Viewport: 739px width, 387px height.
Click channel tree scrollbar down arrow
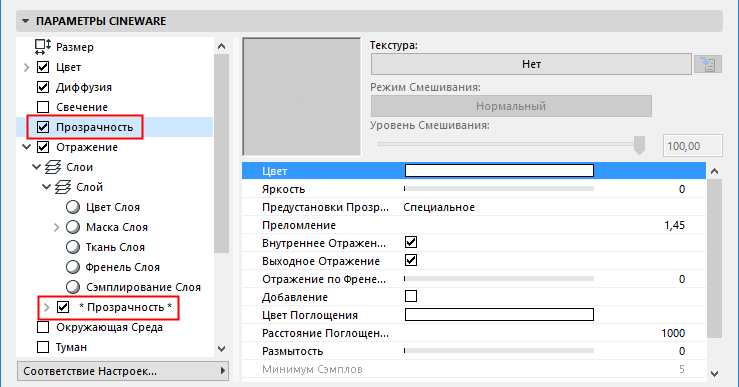coord(222,349)
